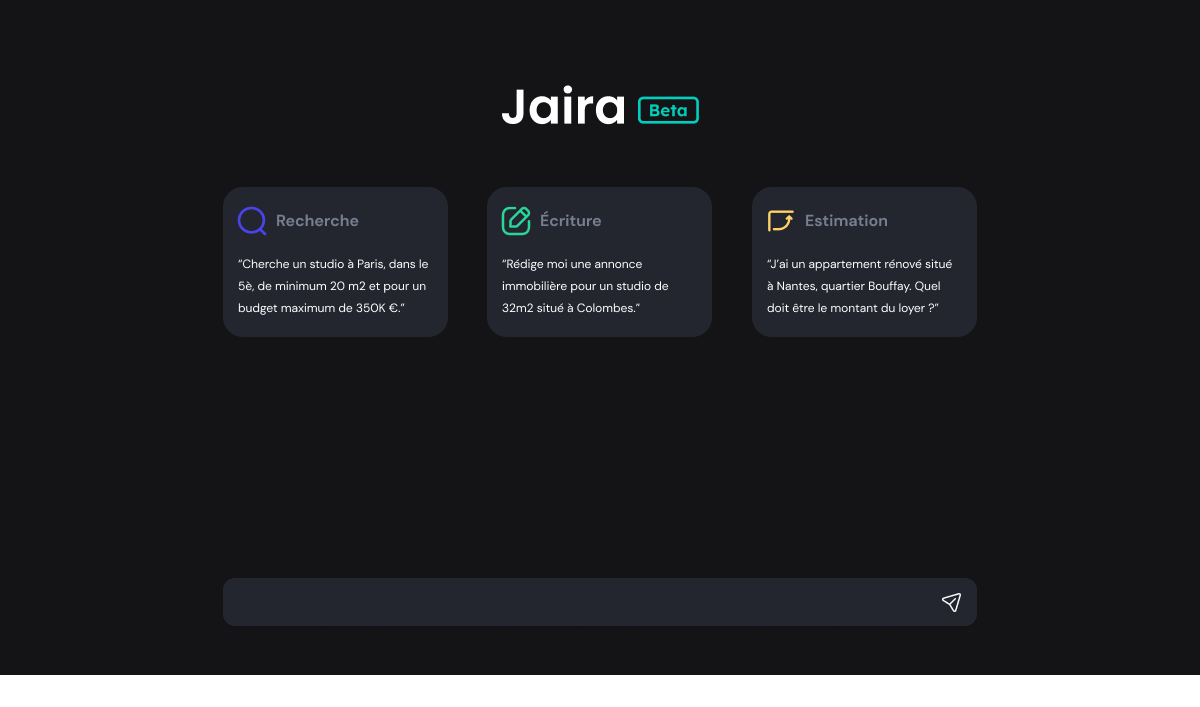
Task: Select the Recherche card heading
Action: [x=318, y=221]
